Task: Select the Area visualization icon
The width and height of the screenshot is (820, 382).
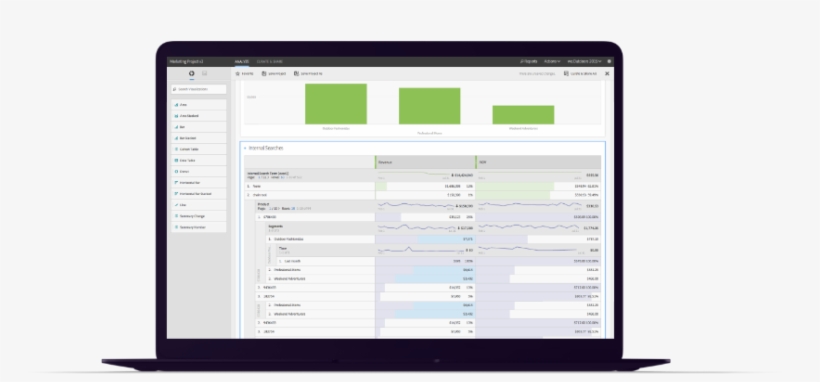Action: pyautogui.click(x=176, y=105)
